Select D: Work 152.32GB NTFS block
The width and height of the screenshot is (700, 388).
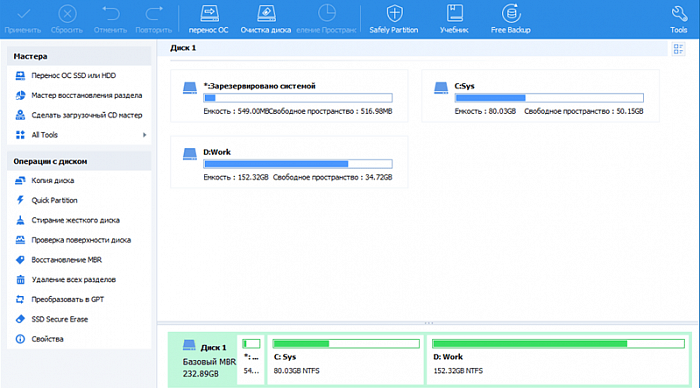pos(558,359)
